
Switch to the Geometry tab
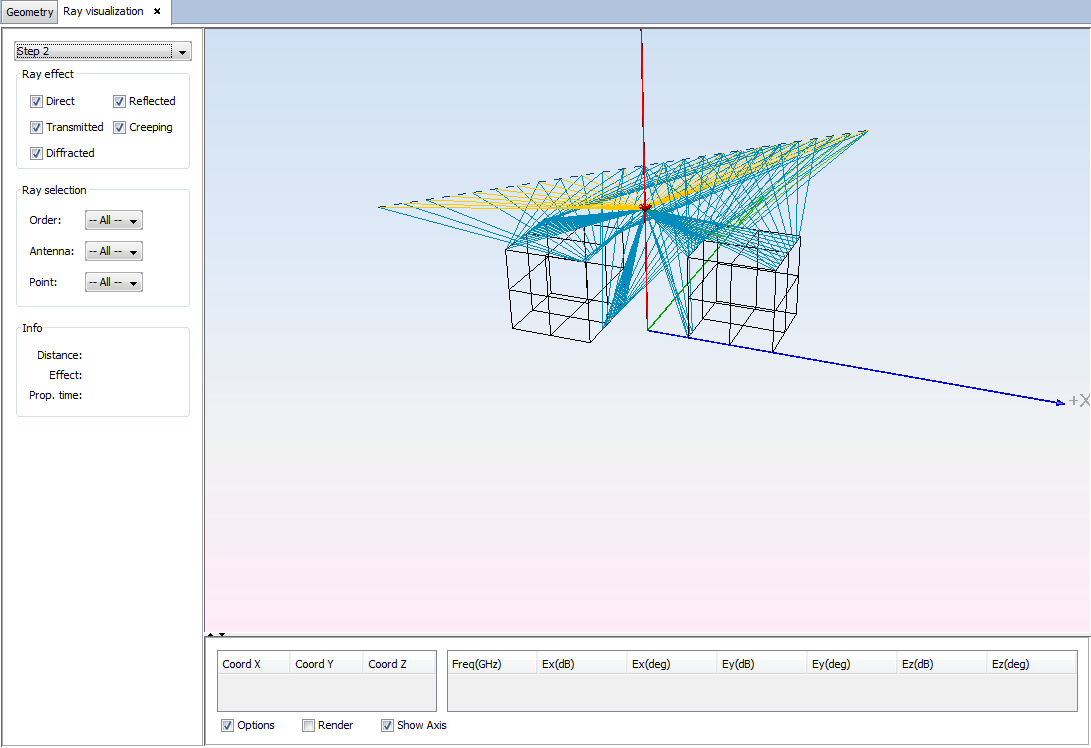pos(30,12)
